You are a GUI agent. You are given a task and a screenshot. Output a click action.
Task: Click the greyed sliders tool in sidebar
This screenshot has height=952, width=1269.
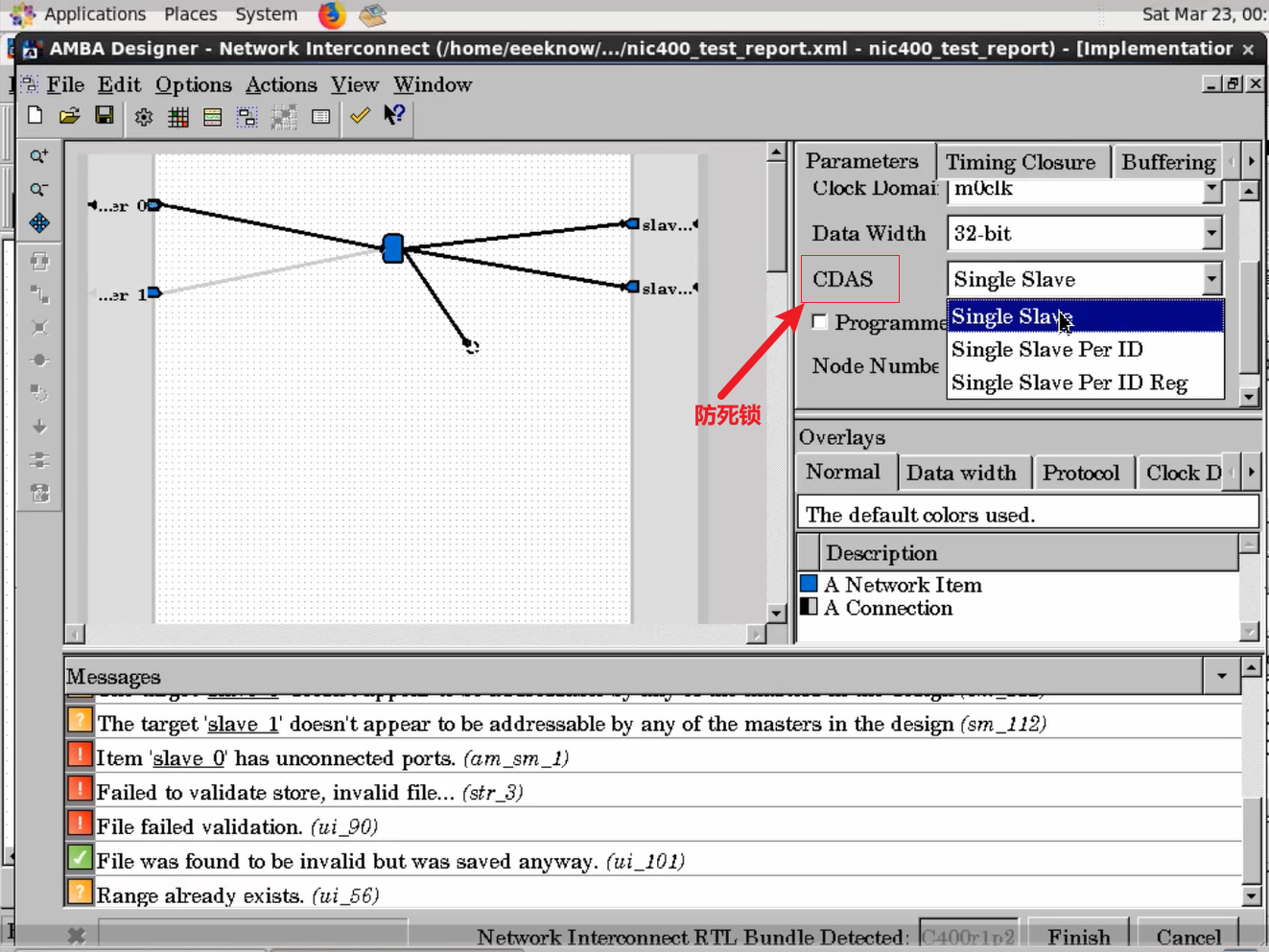pos(39,460)
